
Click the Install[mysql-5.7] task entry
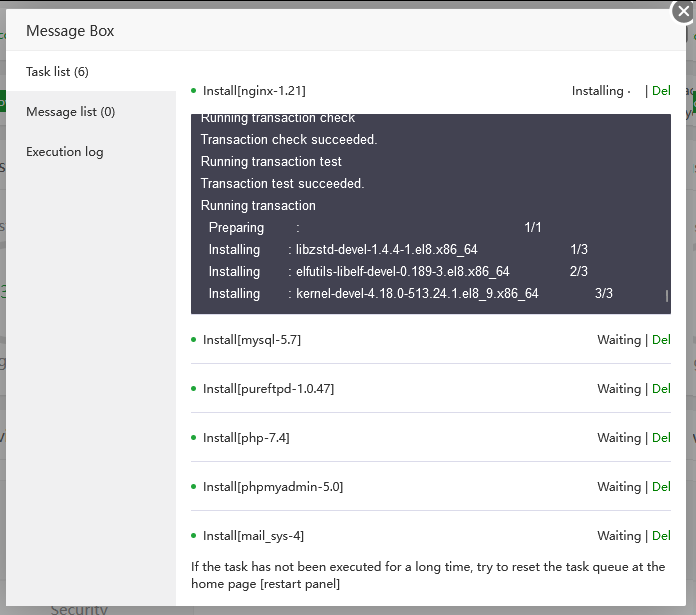(x=252, y=340)
